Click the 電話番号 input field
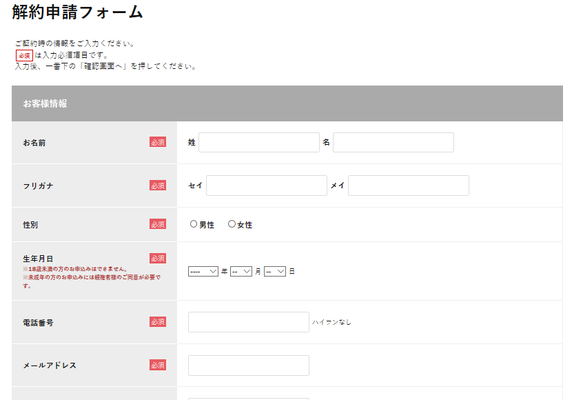The height and width of the screenshot is (400, 583). click(x=249, y=322)
